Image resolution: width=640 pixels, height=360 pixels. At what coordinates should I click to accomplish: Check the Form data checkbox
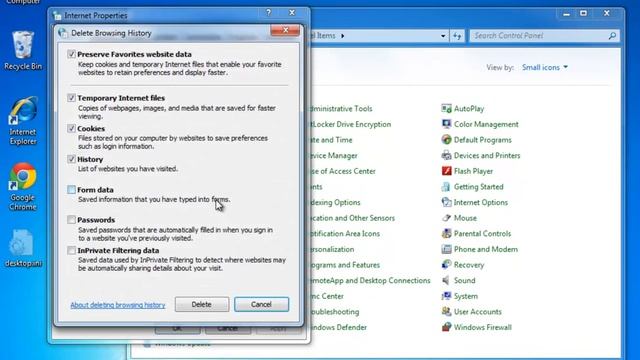coord(71,189)
